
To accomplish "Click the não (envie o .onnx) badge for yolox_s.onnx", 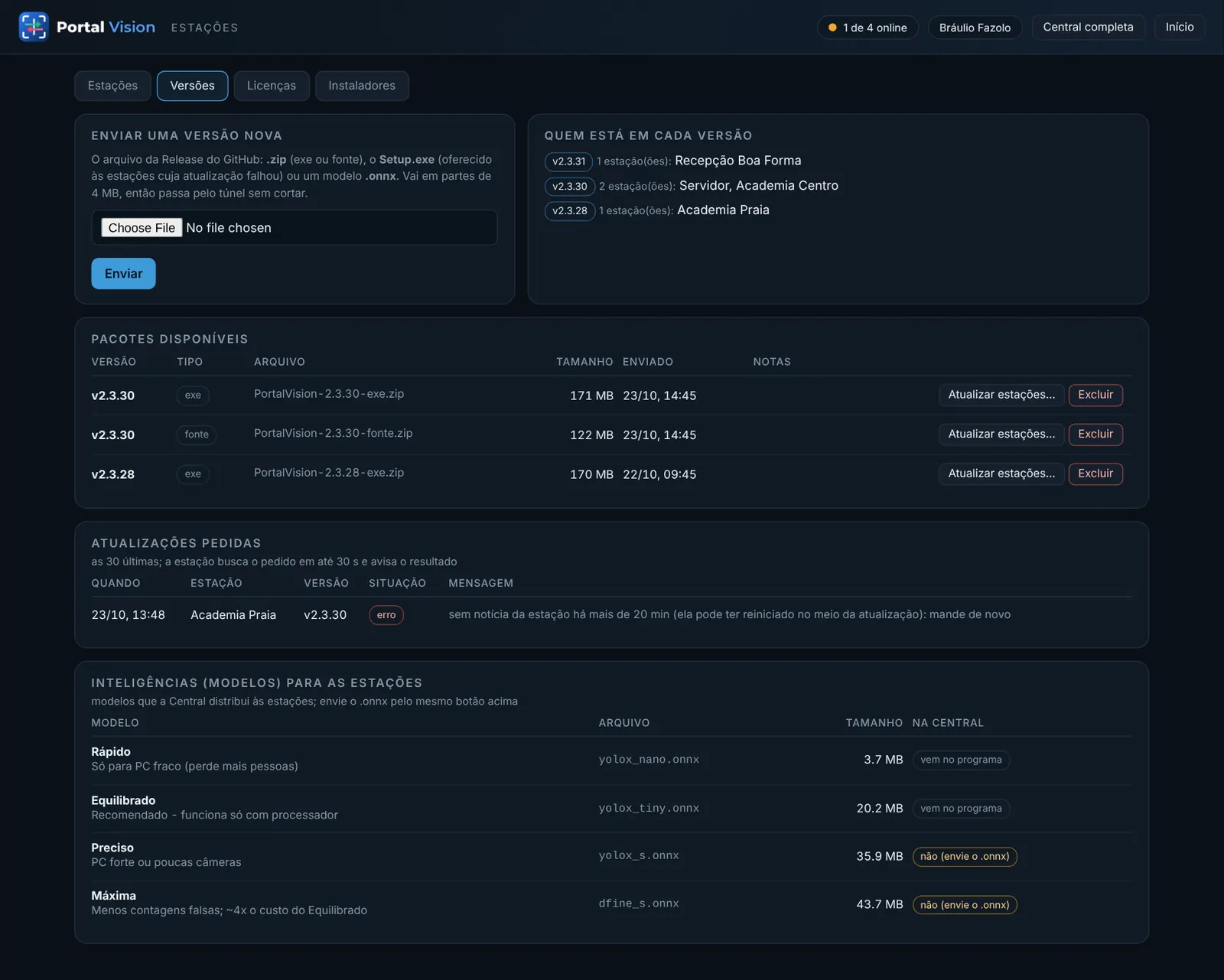I will tap(965, 857).
